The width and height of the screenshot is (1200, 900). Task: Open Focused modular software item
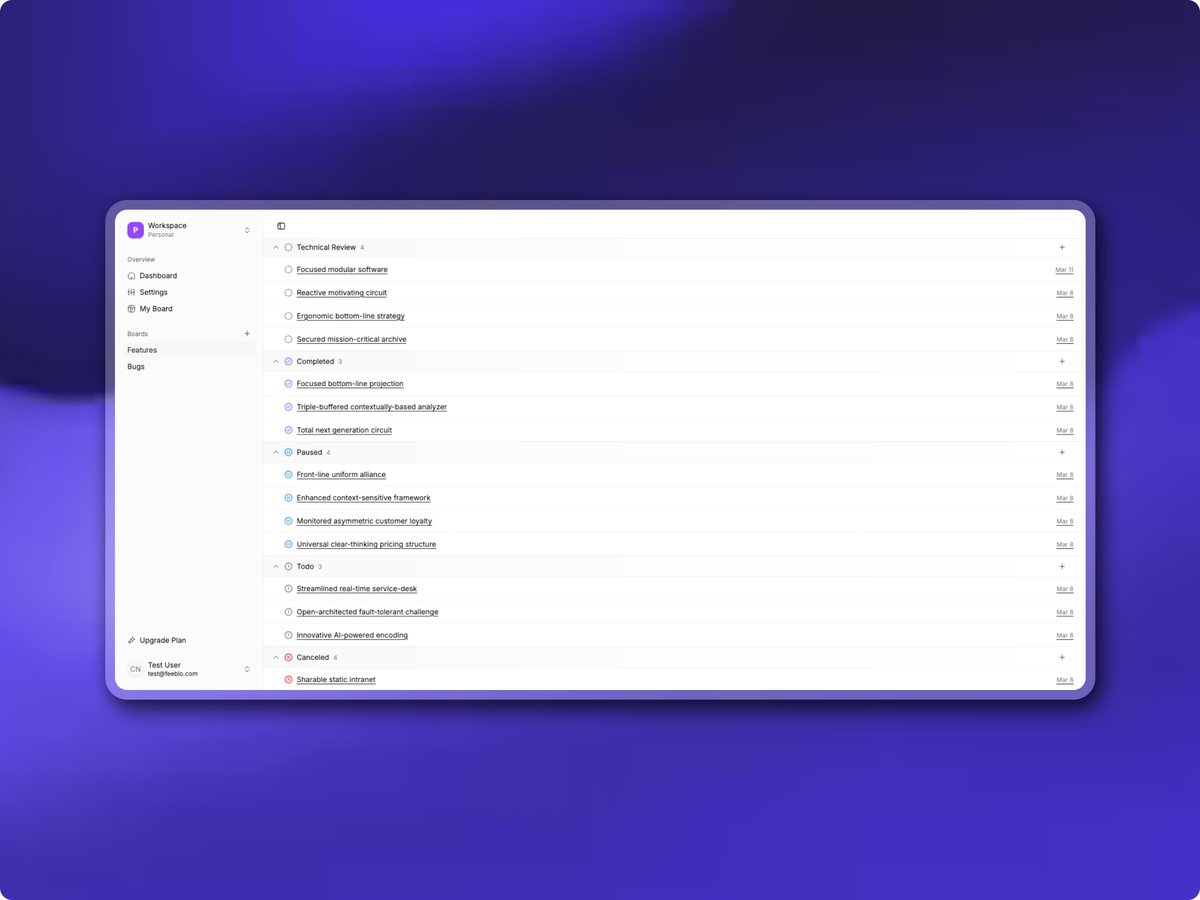[x=342, y=270]
